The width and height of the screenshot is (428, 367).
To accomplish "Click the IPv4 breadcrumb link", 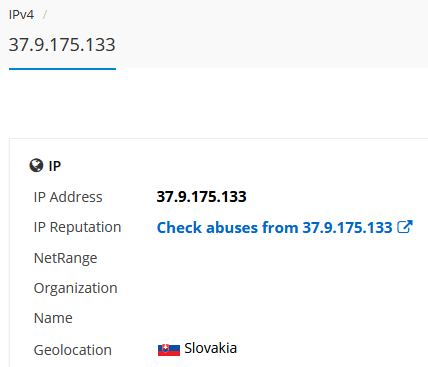I will (x=21, y=15).
